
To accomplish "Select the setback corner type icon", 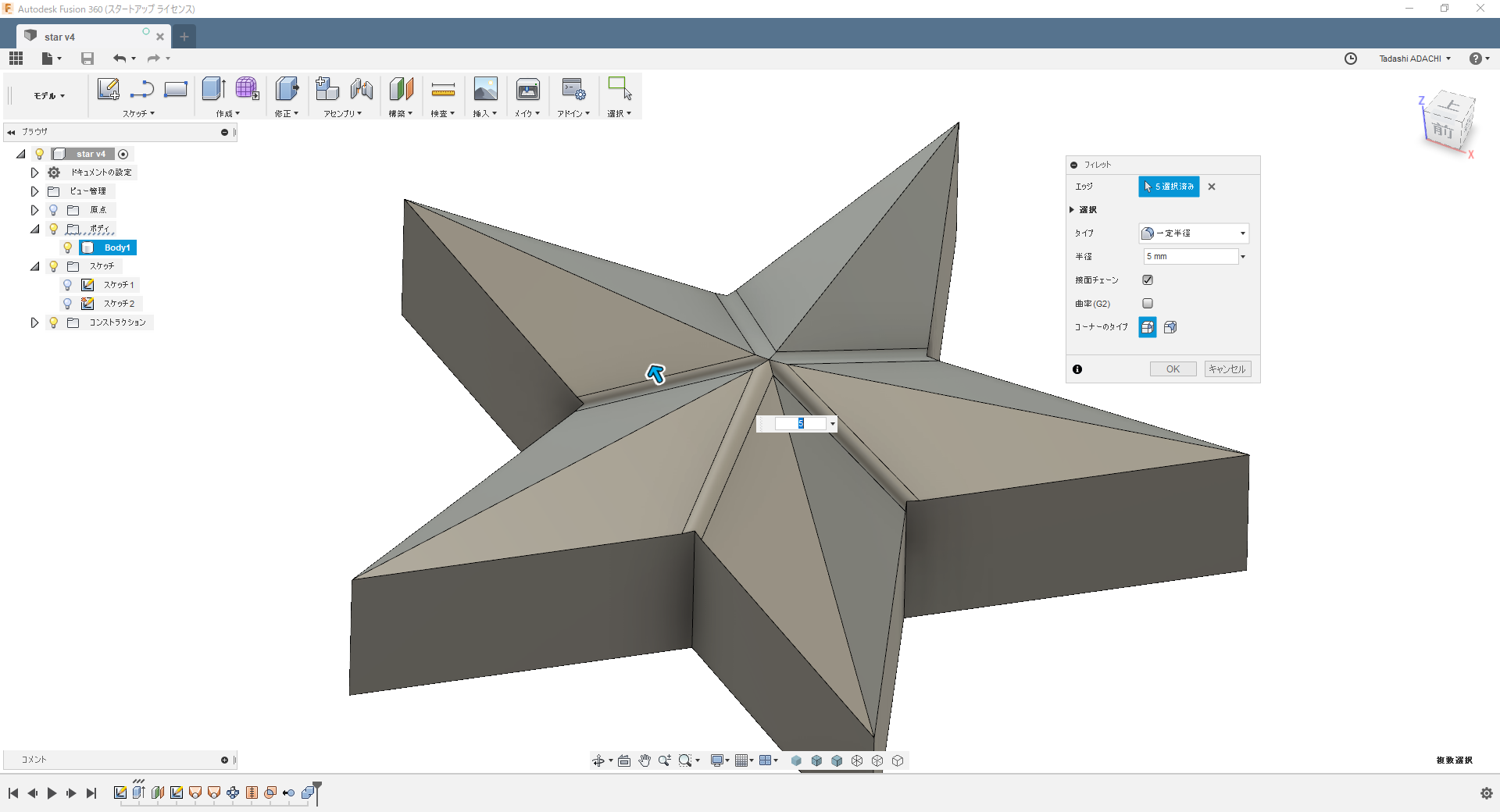I will pos(1170,327).
